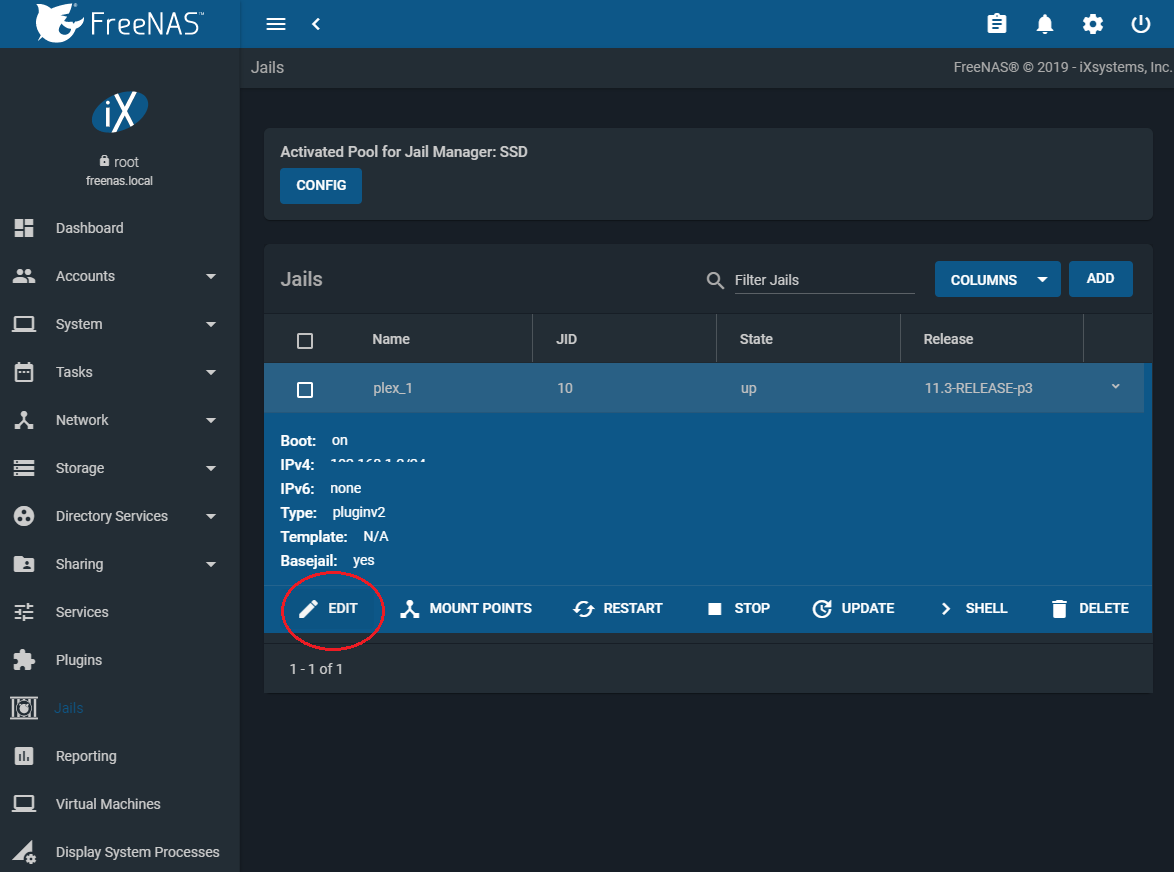
Task: Toggle the select-all jails checkbox in header
Action: pos(305,340)
